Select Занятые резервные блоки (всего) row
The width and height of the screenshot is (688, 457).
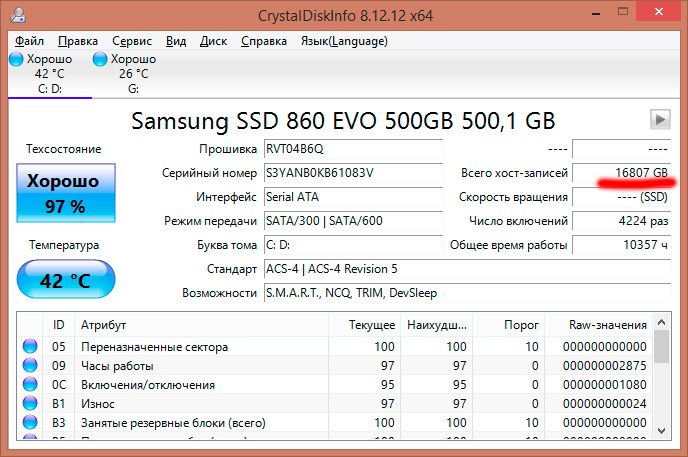335,422
